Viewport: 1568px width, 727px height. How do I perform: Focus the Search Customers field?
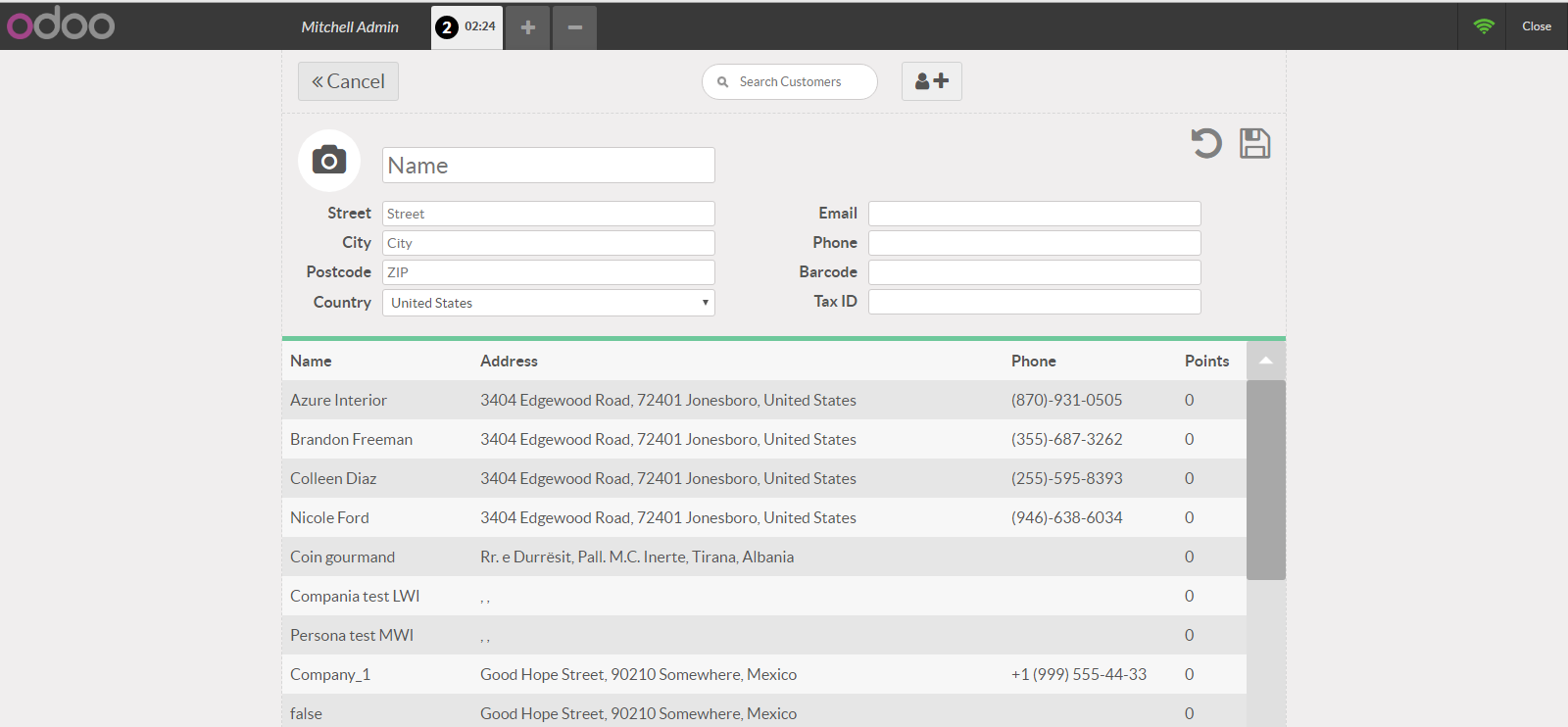click(x=790, y=81)
